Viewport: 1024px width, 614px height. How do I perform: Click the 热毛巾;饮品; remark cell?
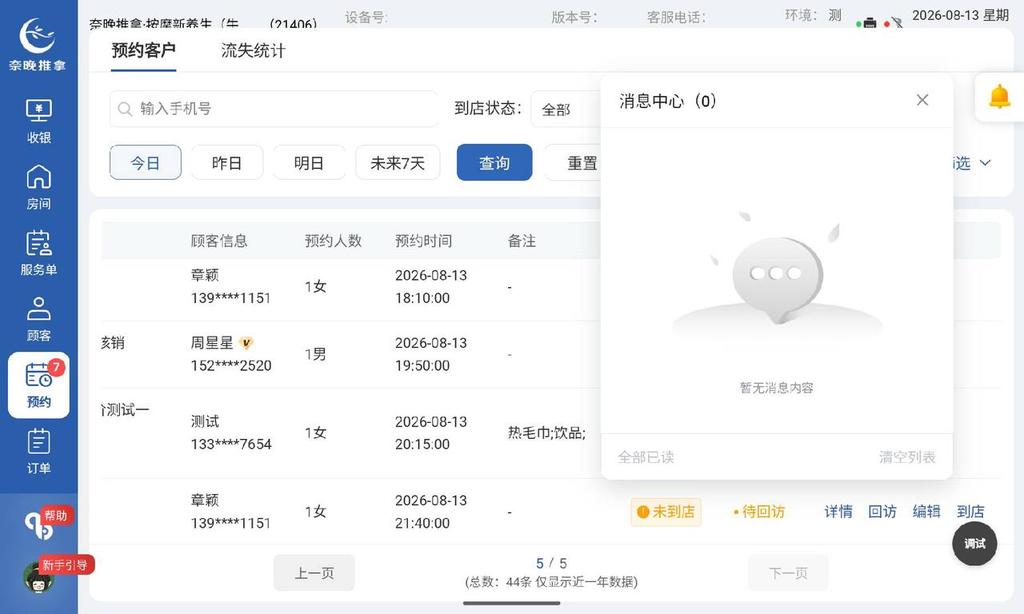pos(547,432)
